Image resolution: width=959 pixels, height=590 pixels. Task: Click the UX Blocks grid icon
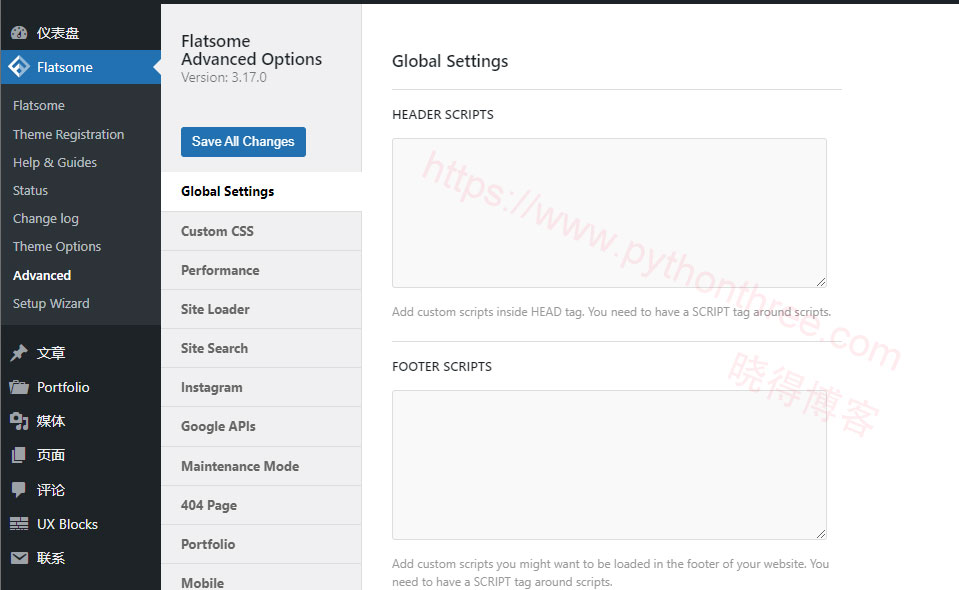click(19, 524)
